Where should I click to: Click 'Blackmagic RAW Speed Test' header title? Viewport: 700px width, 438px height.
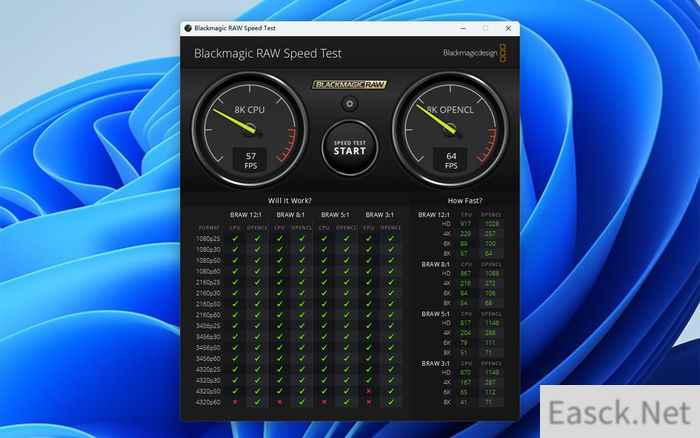click(267, 54)
